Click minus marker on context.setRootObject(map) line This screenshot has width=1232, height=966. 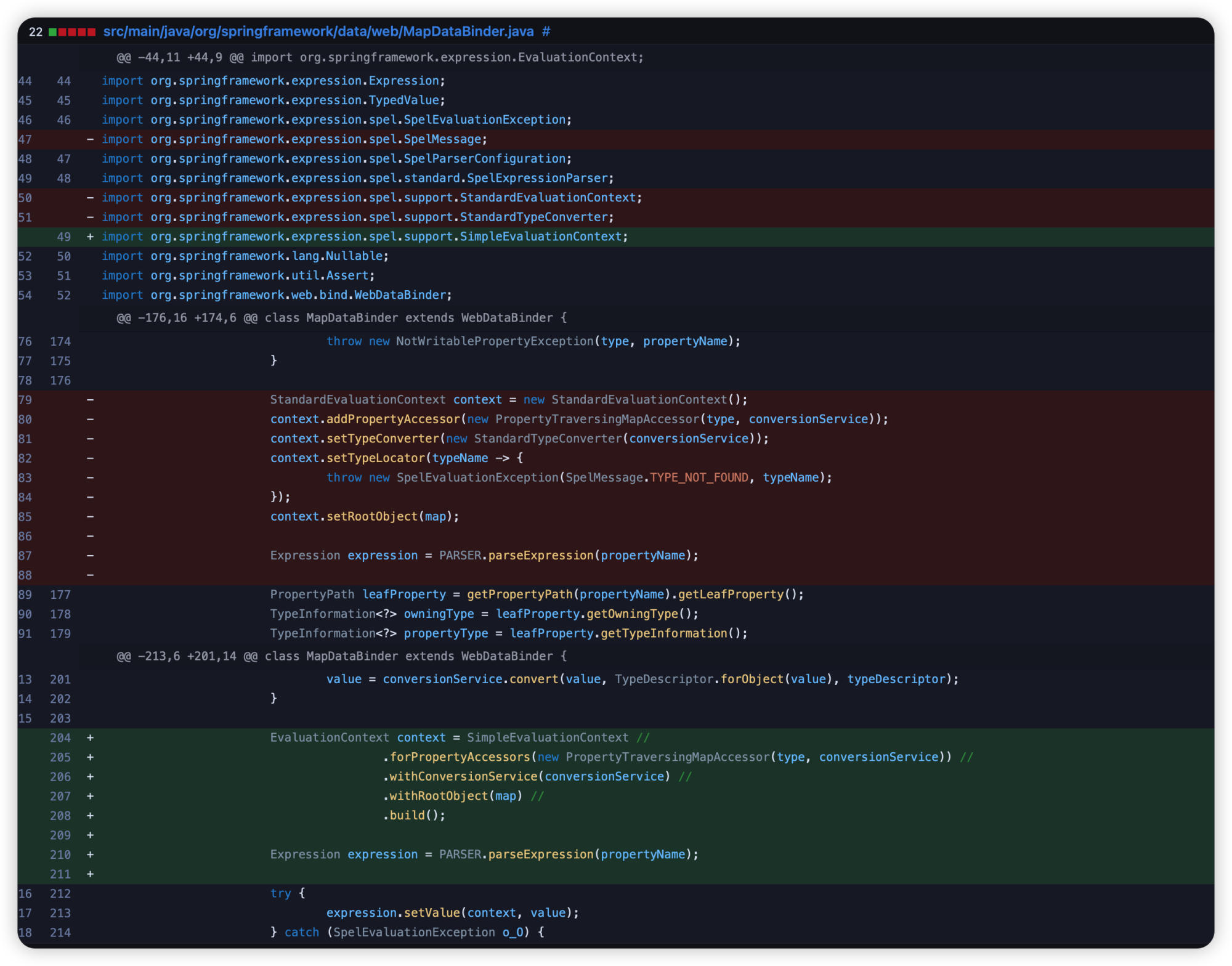91,516
